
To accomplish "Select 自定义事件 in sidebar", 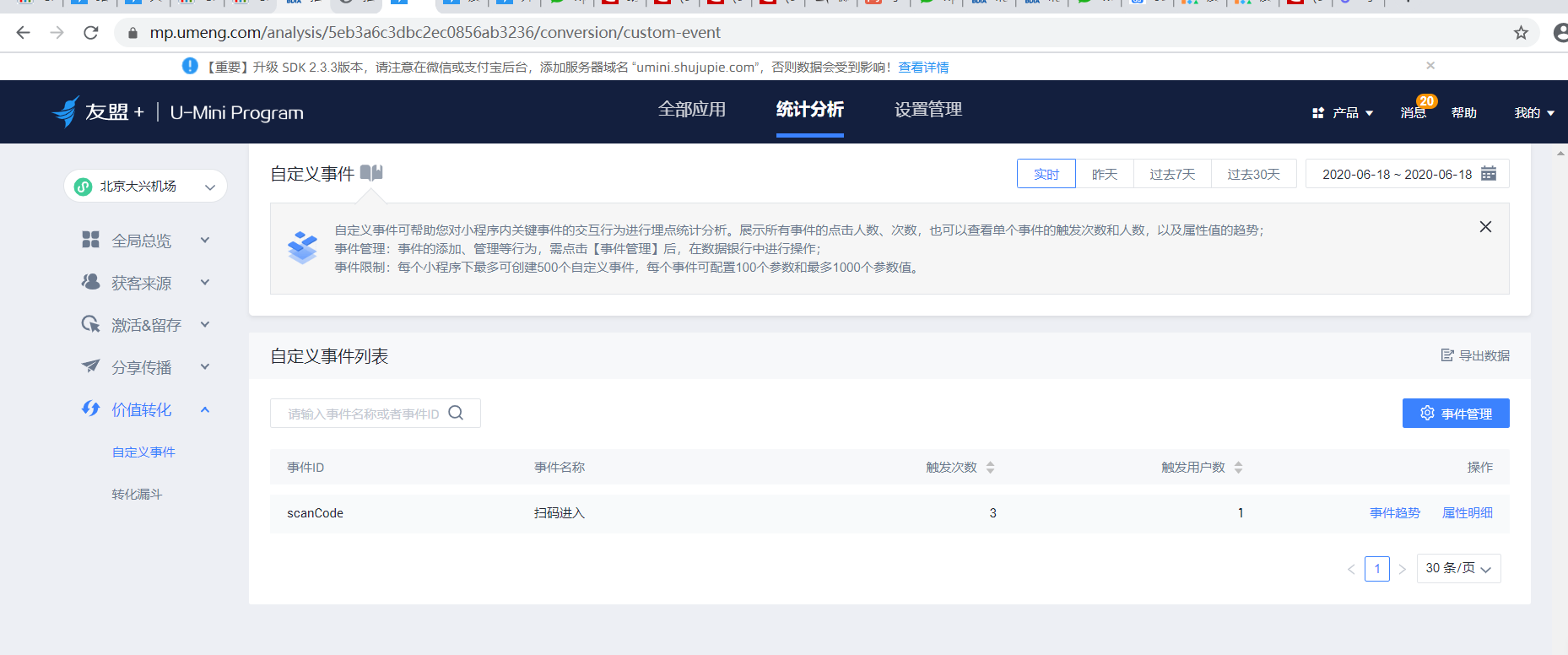I will point(143,452).
